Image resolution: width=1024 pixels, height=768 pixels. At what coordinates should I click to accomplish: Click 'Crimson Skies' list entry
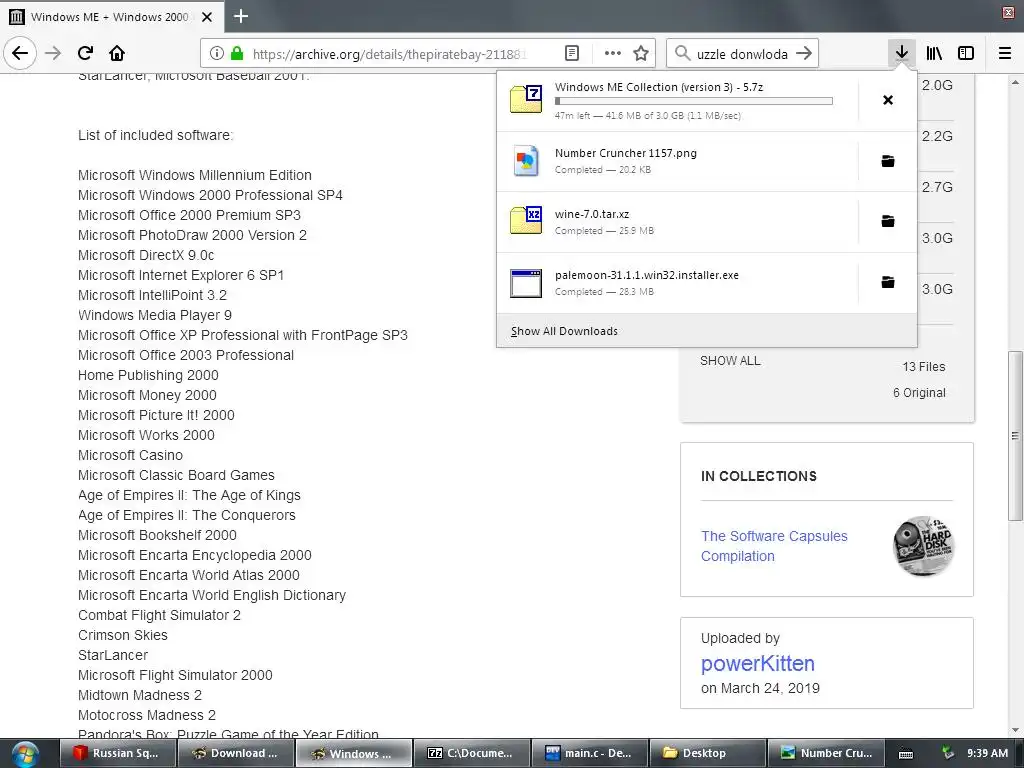tap(122, 635)
